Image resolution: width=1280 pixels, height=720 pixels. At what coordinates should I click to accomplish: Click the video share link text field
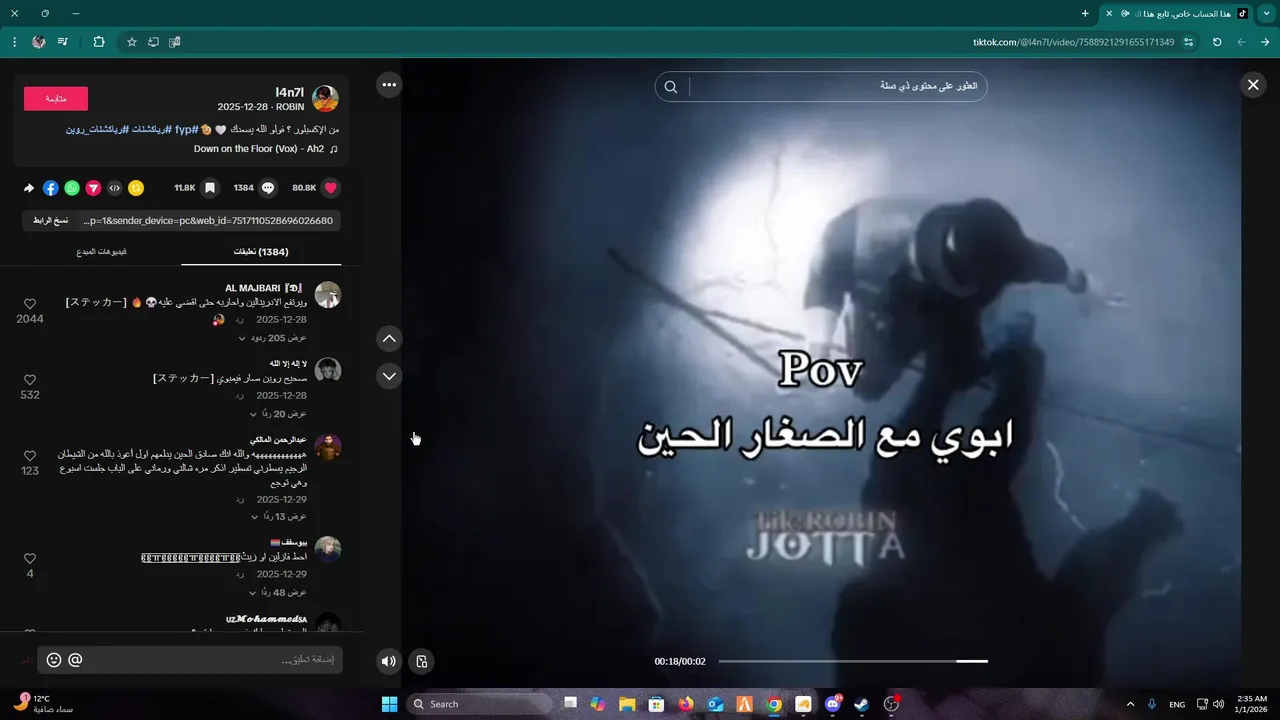(209, 220)
